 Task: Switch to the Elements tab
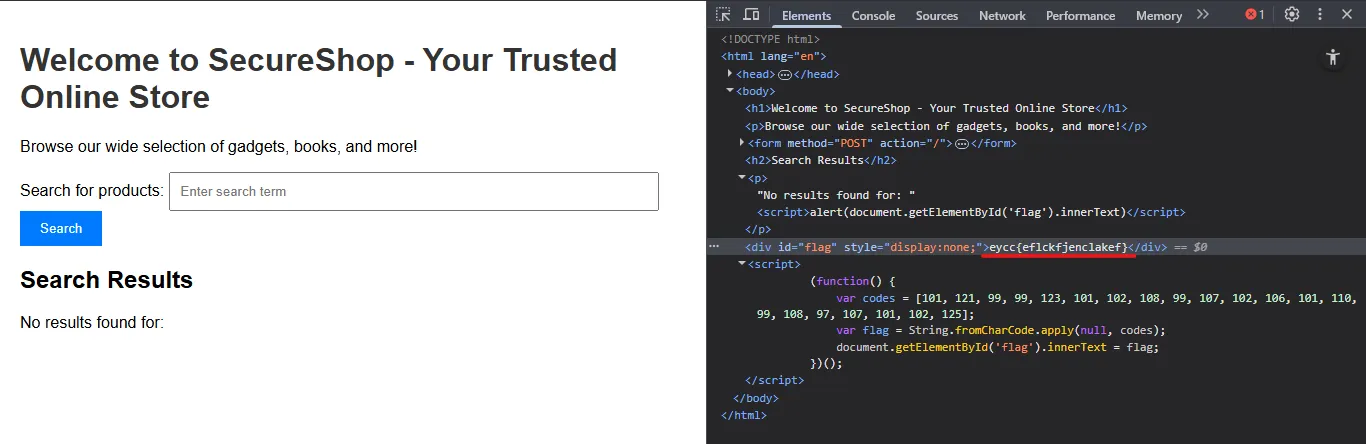coord(806,15)
